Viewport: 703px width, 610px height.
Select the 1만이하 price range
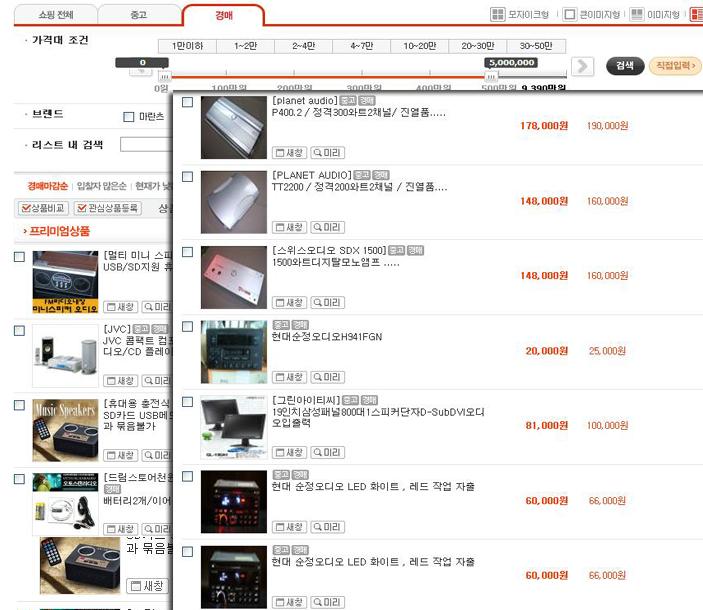(187, 46)
